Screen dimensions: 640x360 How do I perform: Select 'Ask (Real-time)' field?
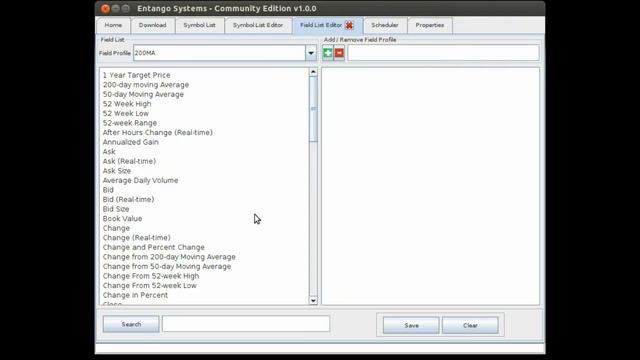129,161
